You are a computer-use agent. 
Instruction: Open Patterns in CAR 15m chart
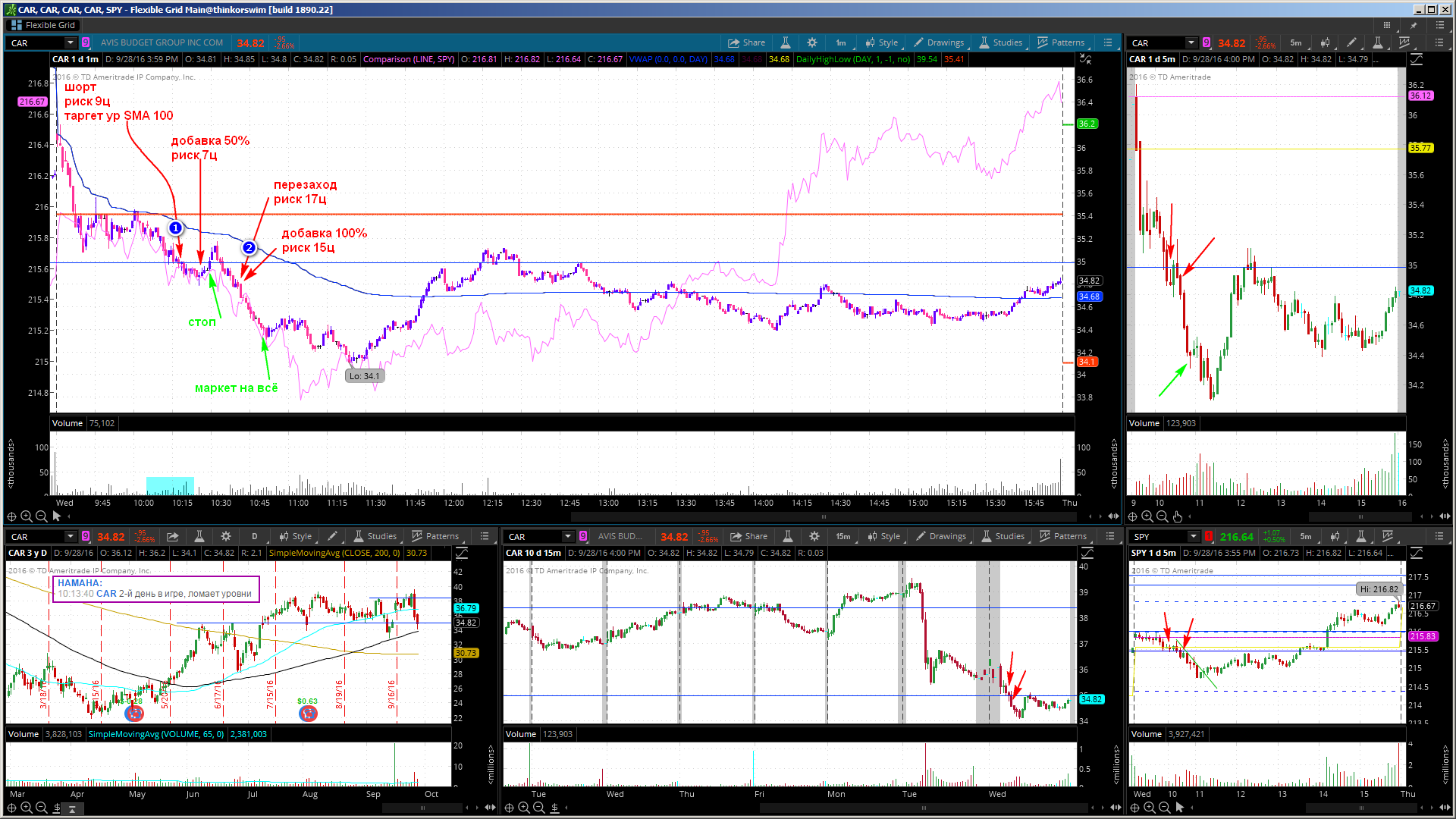(x=1063, y=537)
